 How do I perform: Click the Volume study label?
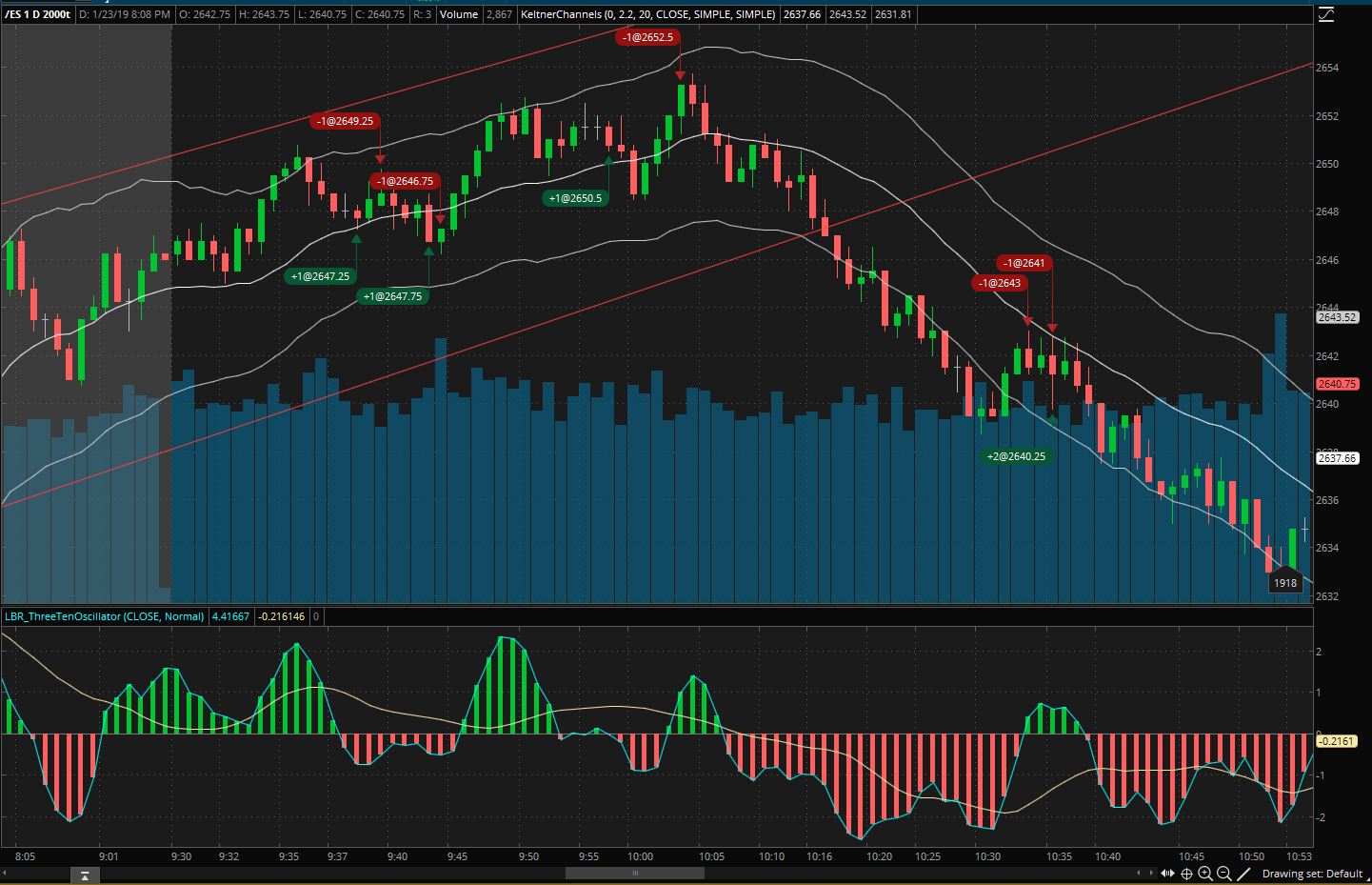[459, 14]
